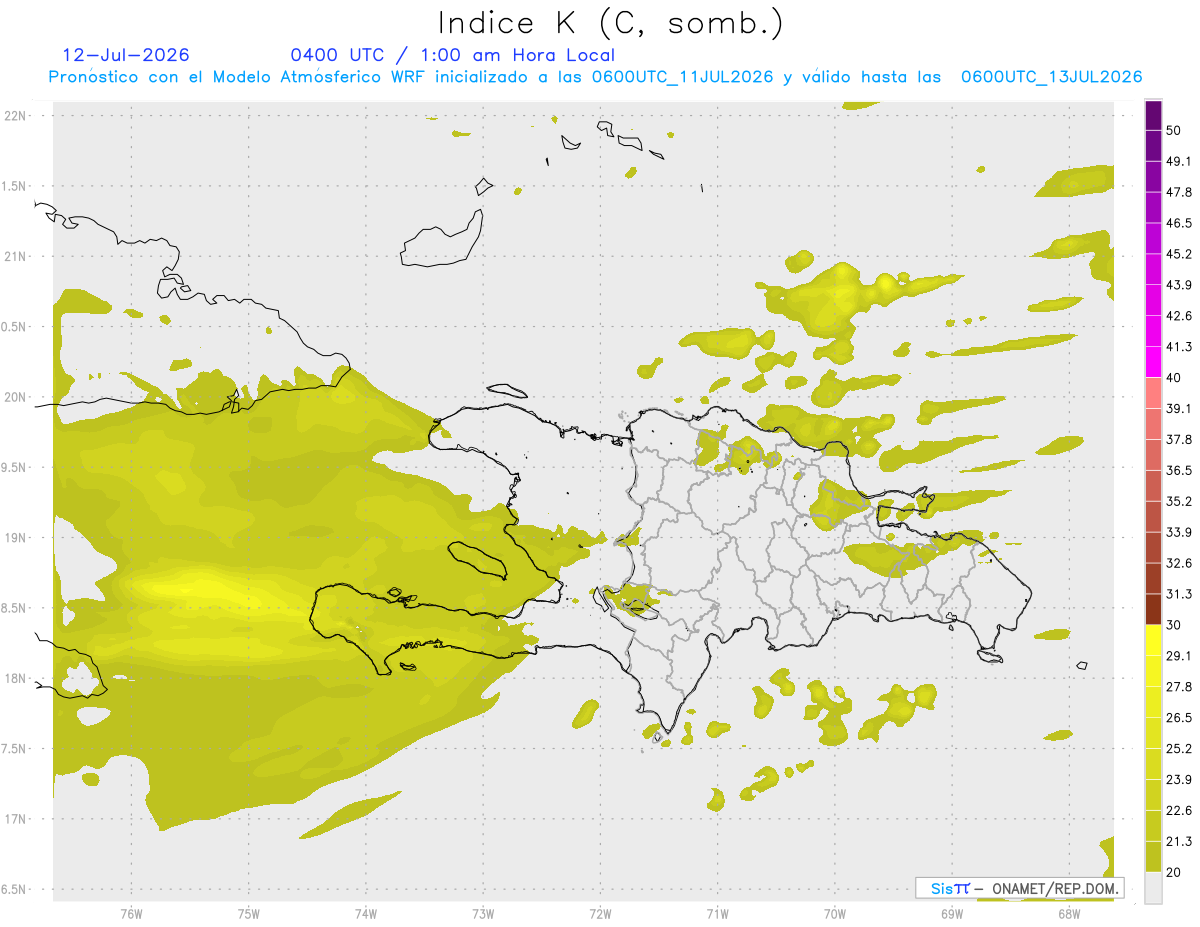This screenshot has height=927, width=1200.
Task: Click the colorbar value label 37.8
Action: click(x=1179, y=439)
